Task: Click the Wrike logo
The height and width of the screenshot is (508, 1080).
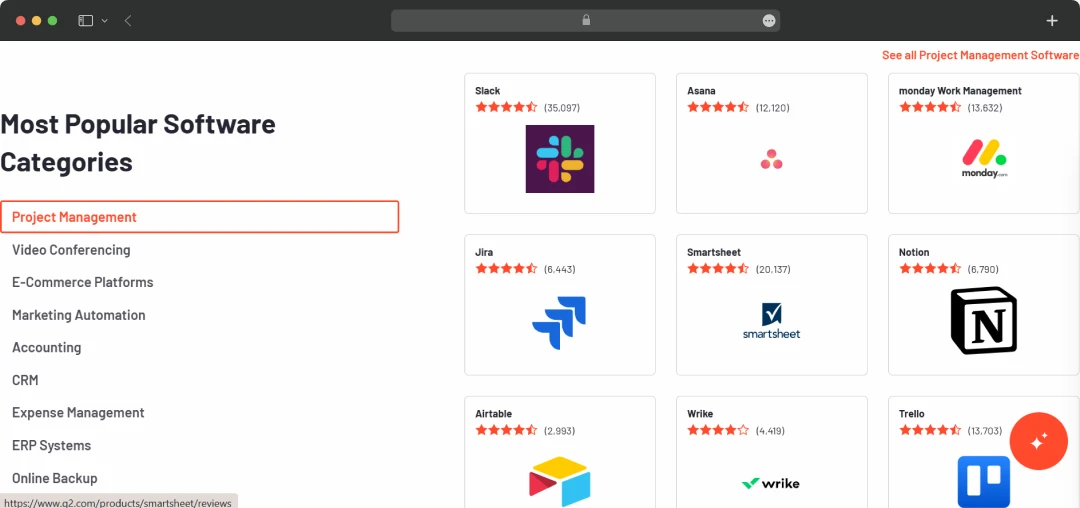Action: tap(771, 483)
